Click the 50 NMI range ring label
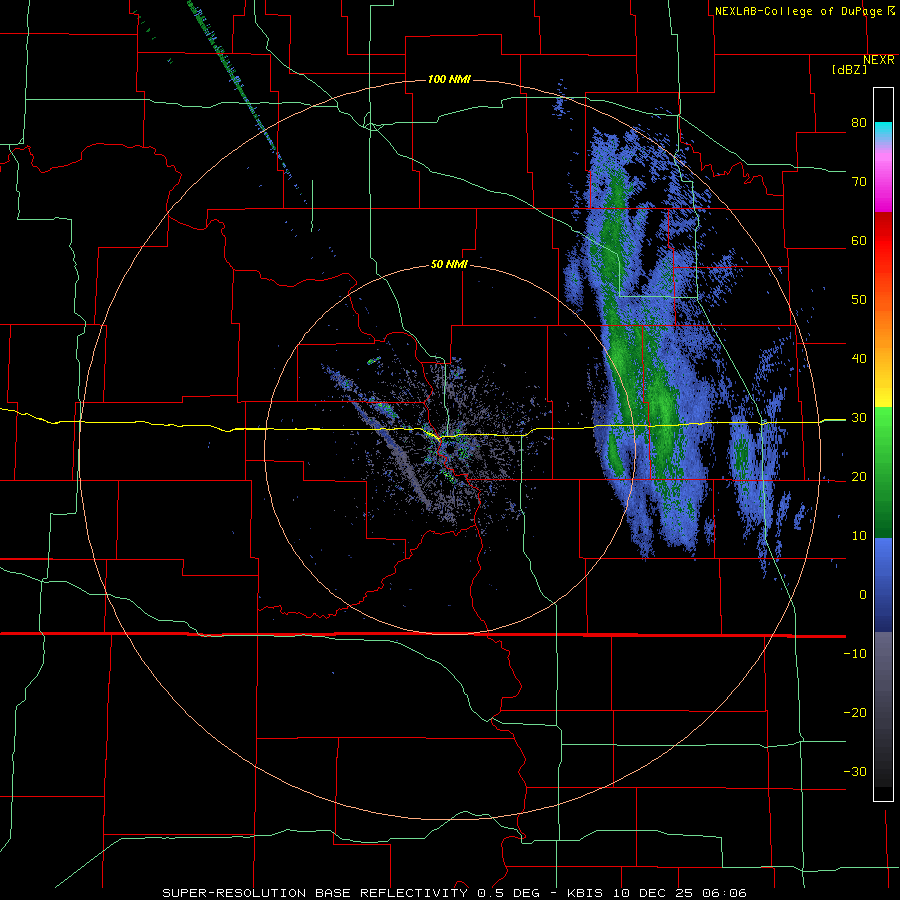The height and width of the screenshot is (900, 900). point(449,265)
